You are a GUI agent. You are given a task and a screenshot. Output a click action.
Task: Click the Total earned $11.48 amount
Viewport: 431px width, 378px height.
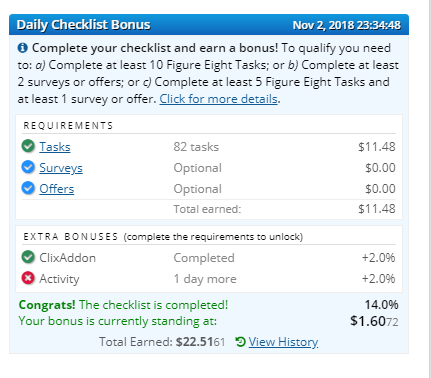(x=377, y=209)
